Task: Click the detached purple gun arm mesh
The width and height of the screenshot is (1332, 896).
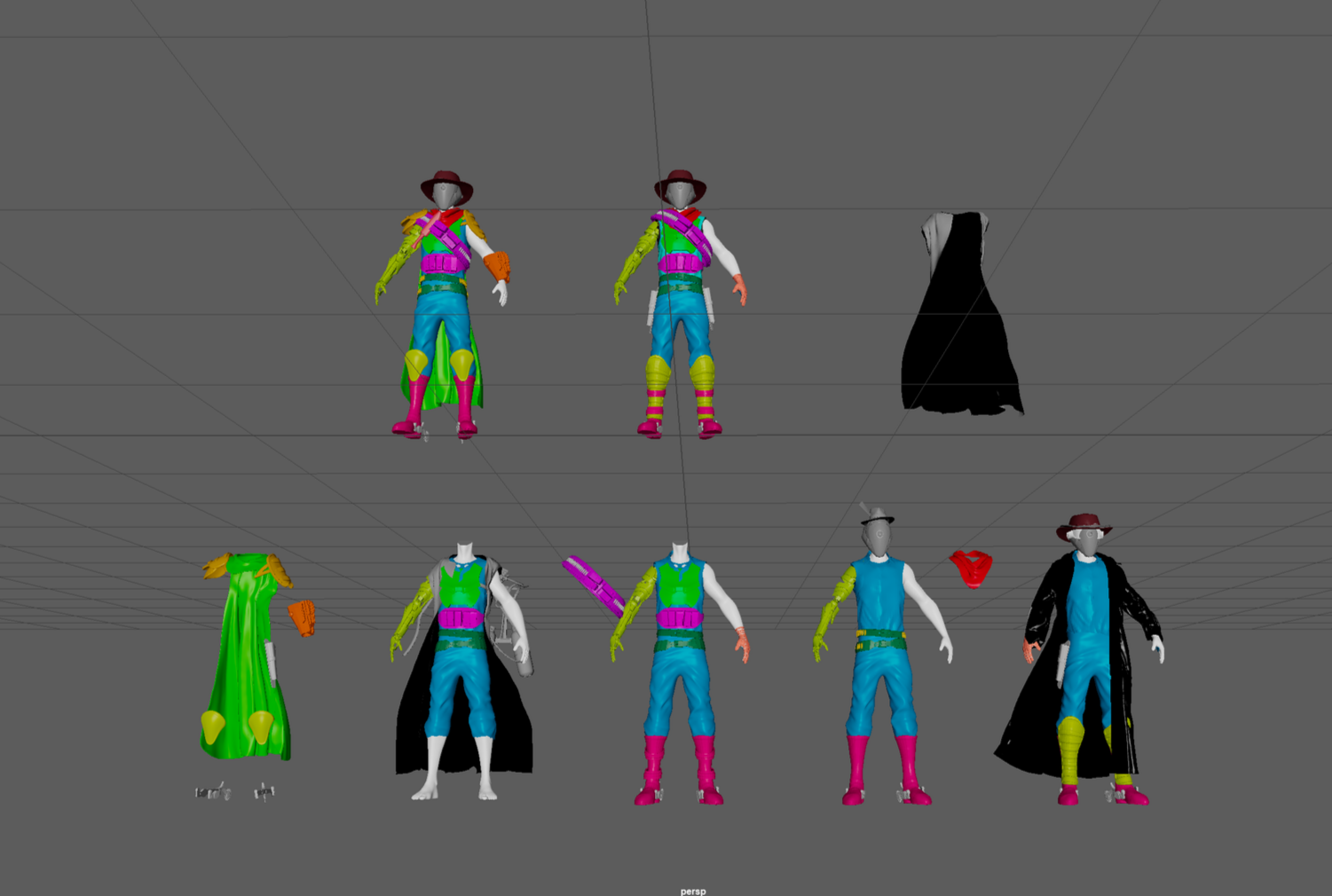Action: point(590,581)
